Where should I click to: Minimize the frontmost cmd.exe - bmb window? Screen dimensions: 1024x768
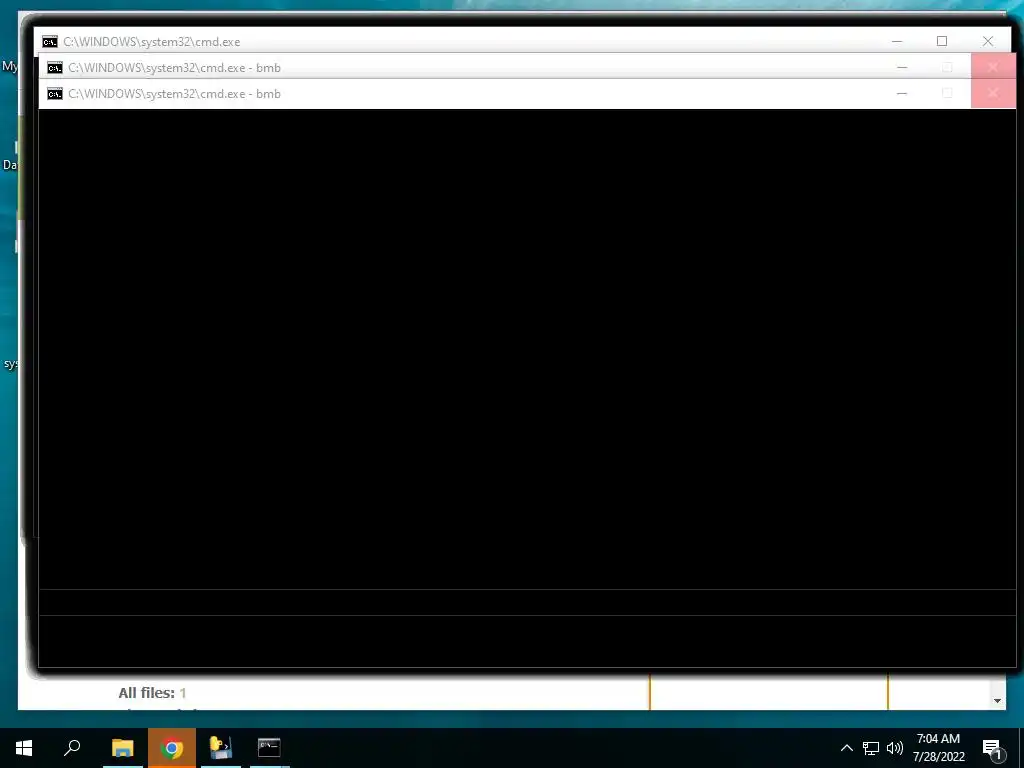(x=902, y=93)
